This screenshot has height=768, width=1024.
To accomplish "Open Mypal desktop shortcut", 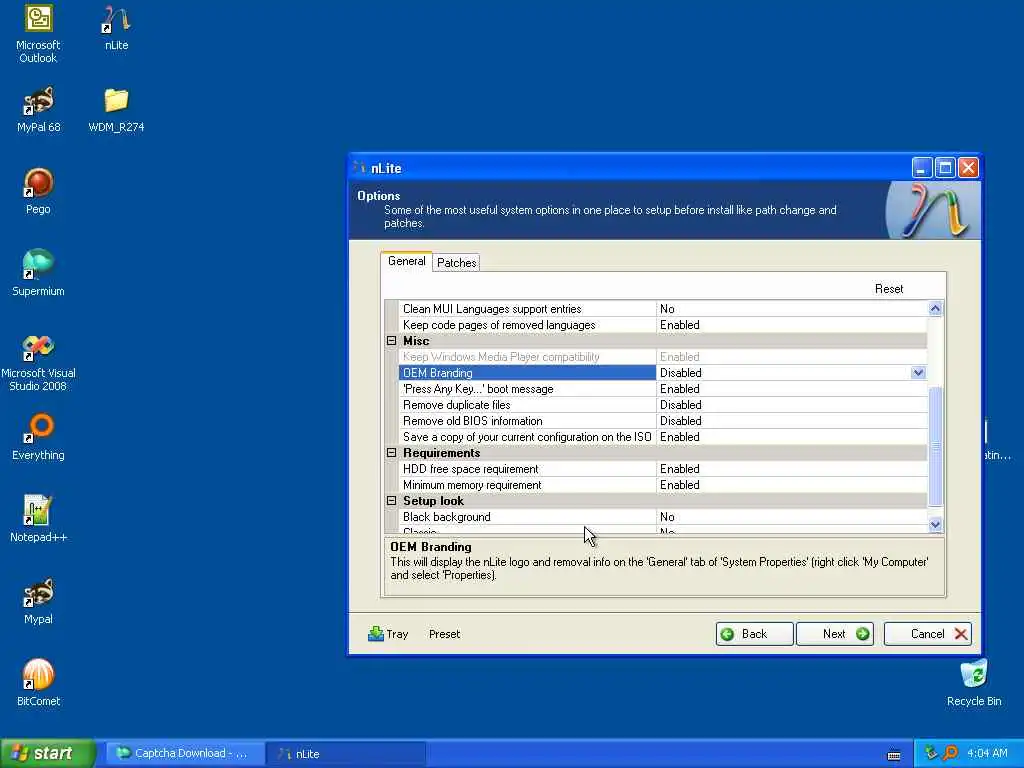I will [x=38, y=601].
